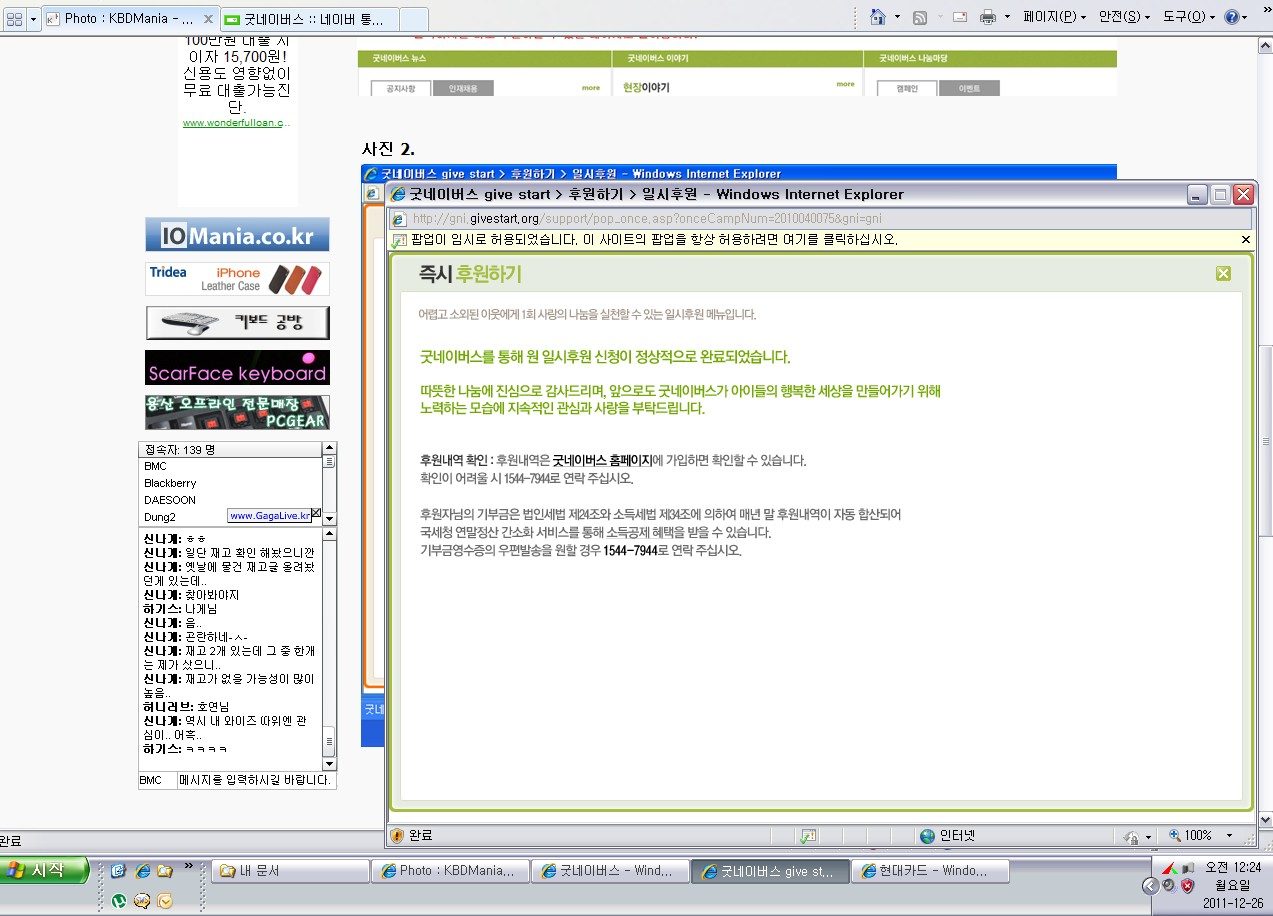Launch Internet Explorer quick launch icon

pos(142,871)
